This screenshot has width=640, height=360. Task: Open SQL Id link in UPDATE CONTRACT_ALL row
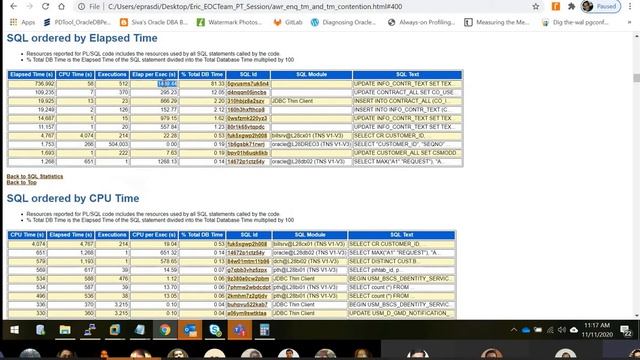tap(247, 92)
